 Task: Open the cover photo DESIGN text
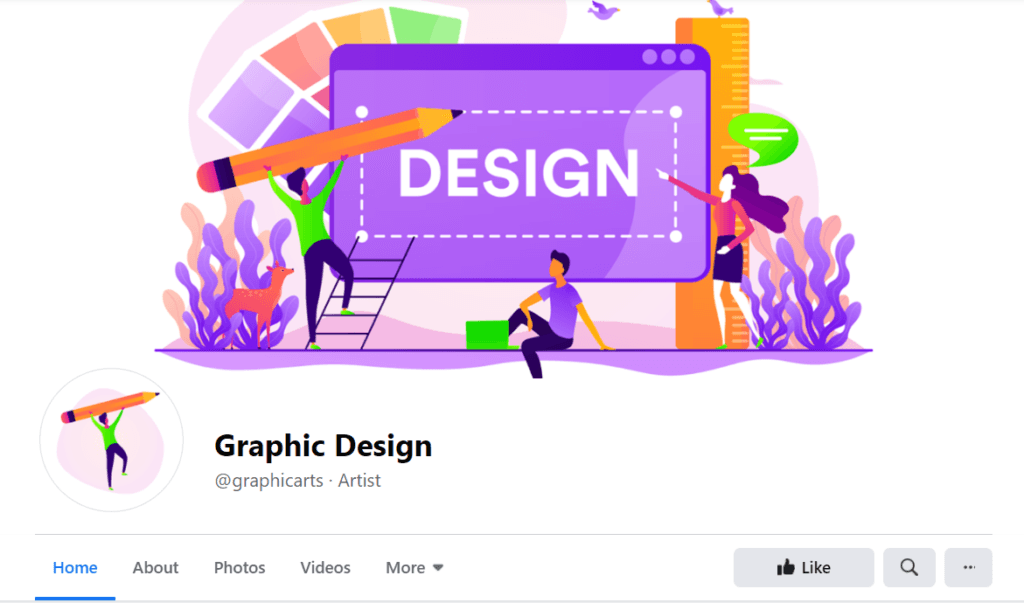pyautogui.click(x=519, y=173)
